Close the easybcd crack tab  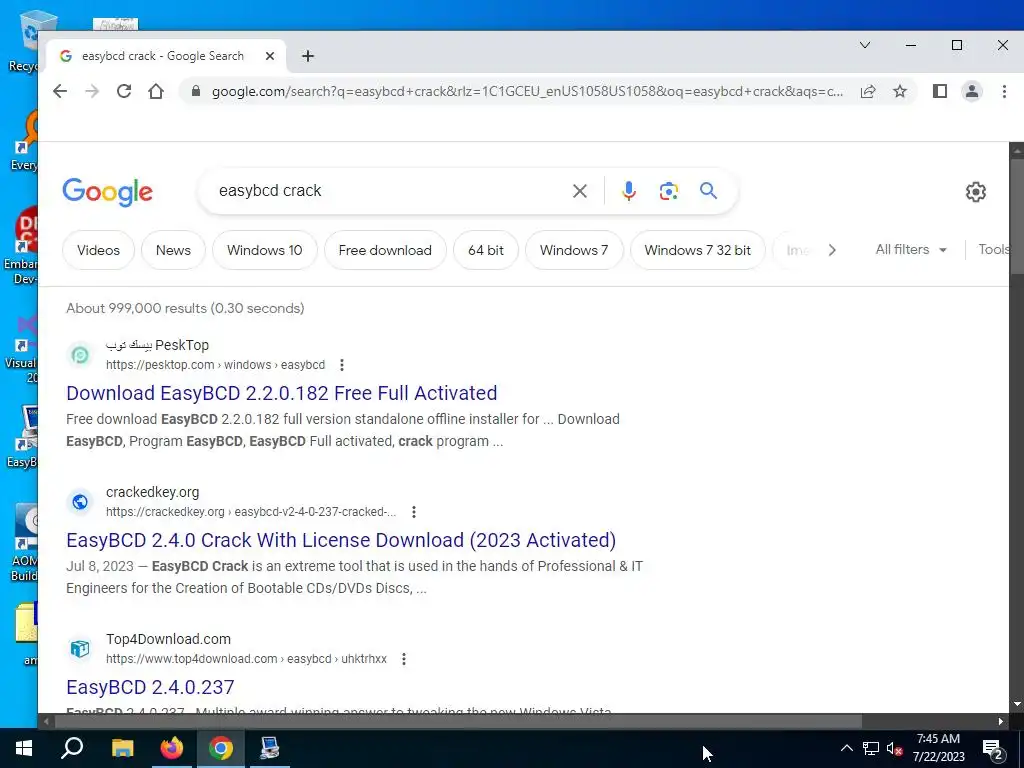(270, 56)
